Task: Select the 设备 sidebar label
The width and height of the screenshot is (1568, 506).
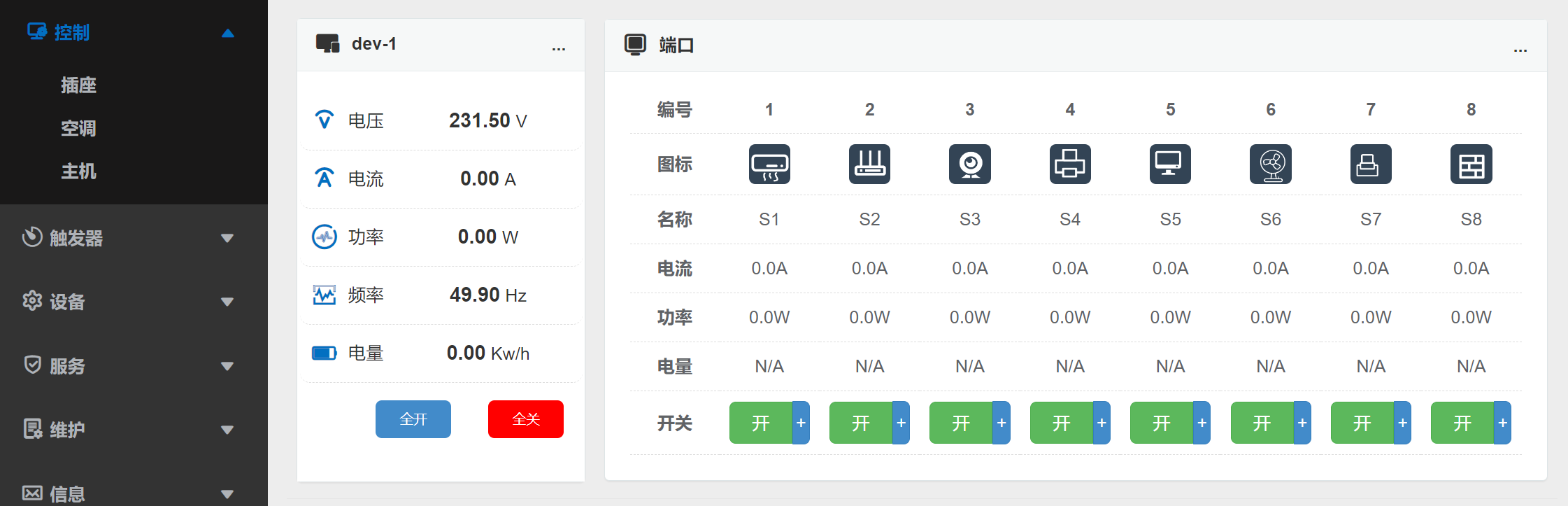Action: tap(67, 302)
